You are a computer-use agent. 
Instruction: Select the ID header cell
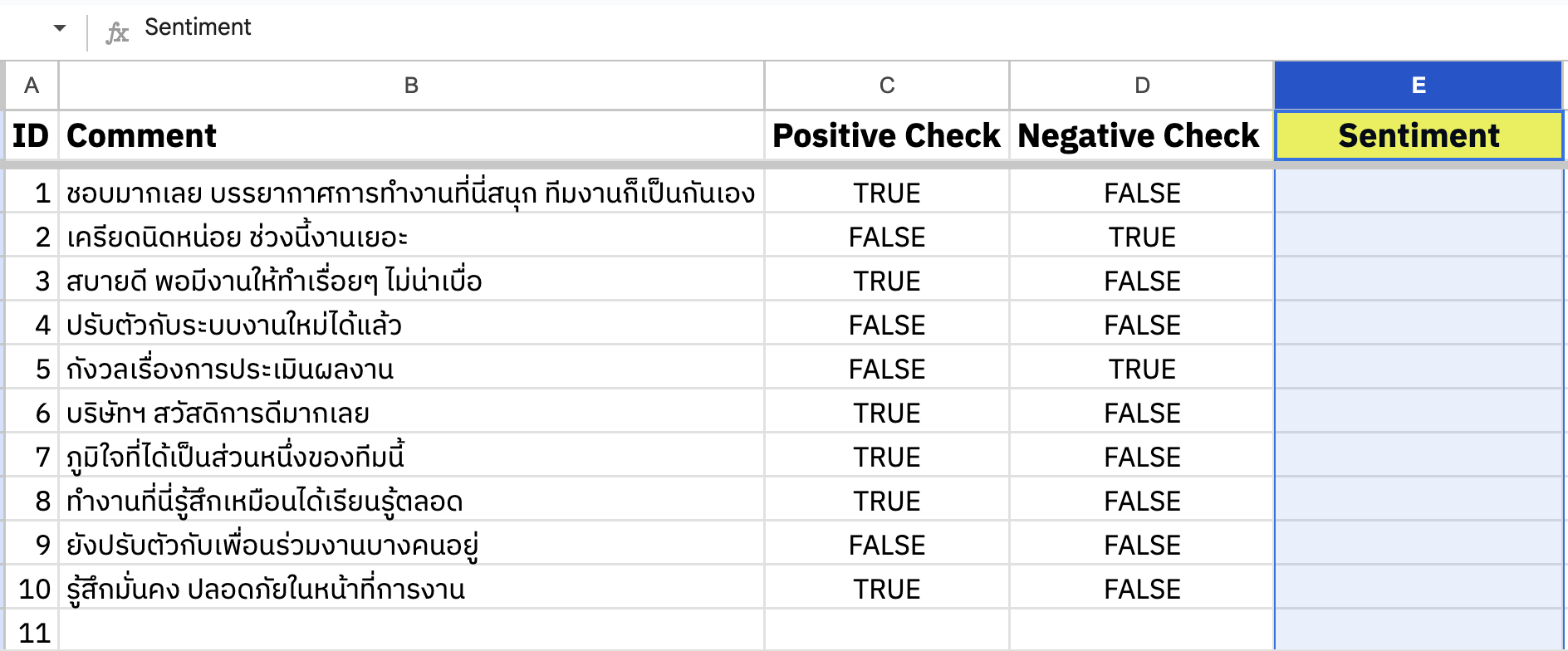click(x=31, y=135)
